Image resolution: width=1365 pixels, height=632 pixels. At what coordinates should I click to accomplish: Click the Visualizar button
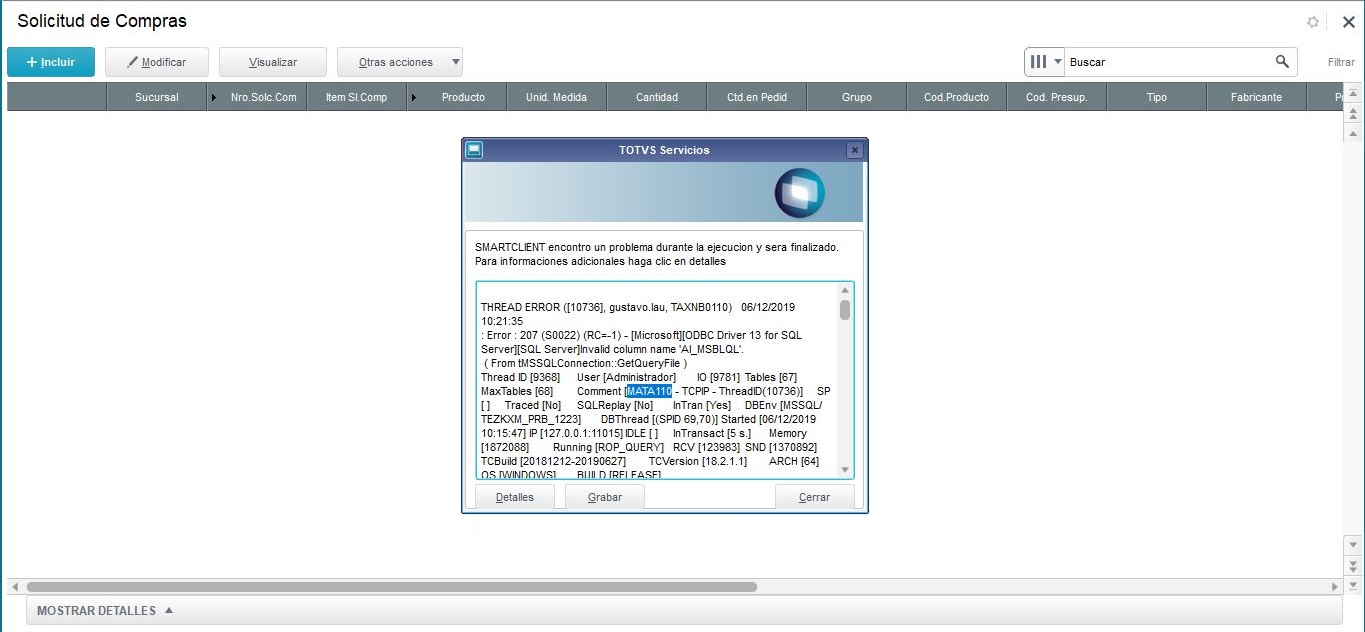[273, 62]
